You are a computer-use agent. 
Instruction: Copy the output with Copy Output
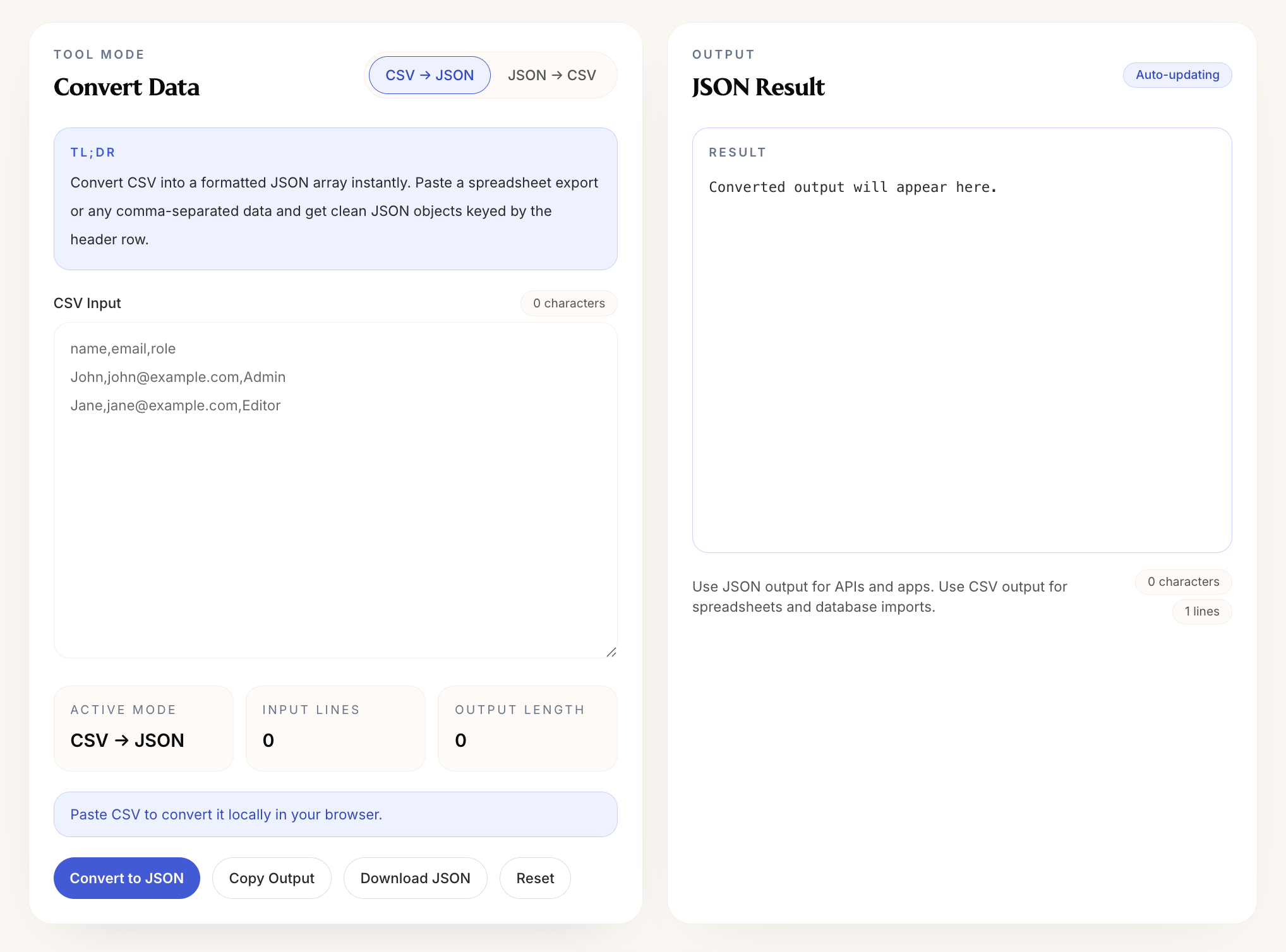272,878
